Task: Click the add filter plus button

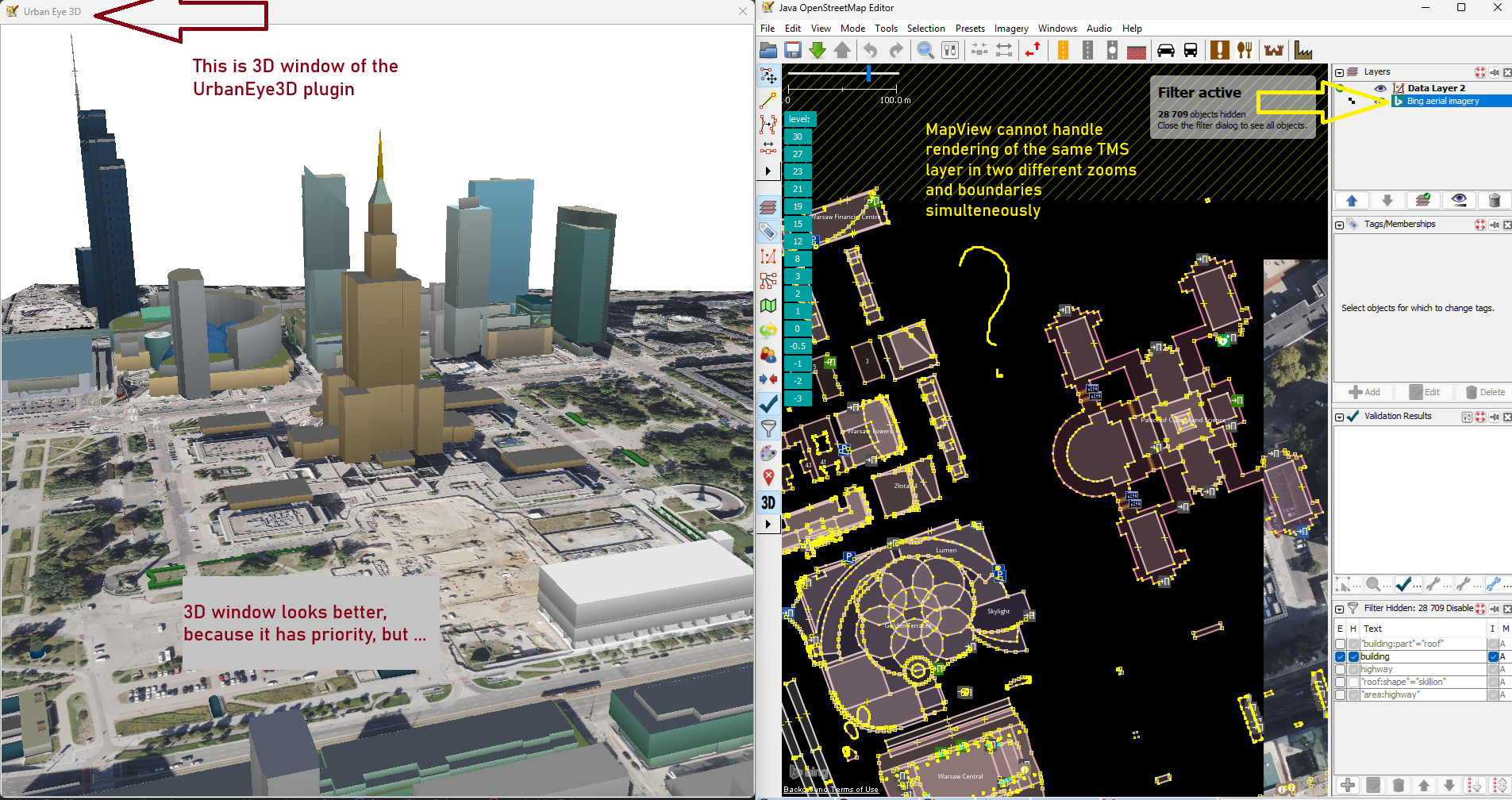Action: coord(1348,785)
